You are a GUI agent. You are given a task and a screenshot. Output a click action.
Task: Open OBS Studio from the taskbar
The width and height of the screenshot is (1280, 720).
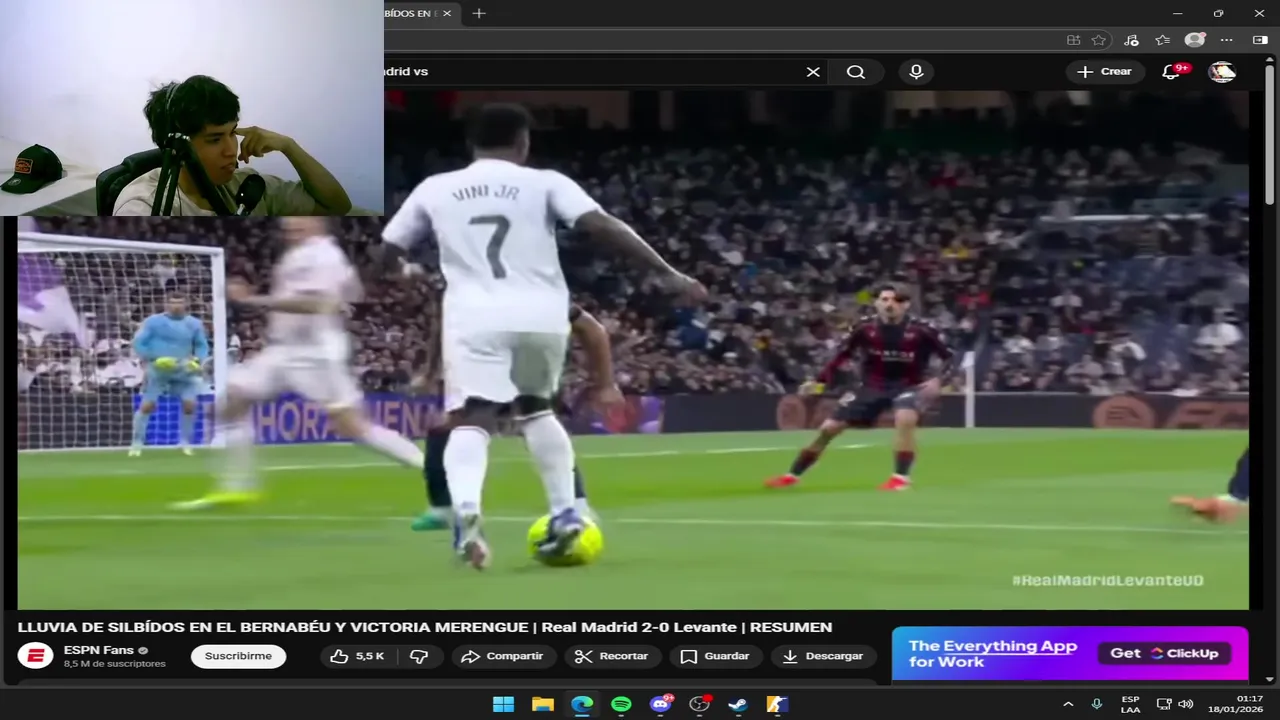coord(699,704)
